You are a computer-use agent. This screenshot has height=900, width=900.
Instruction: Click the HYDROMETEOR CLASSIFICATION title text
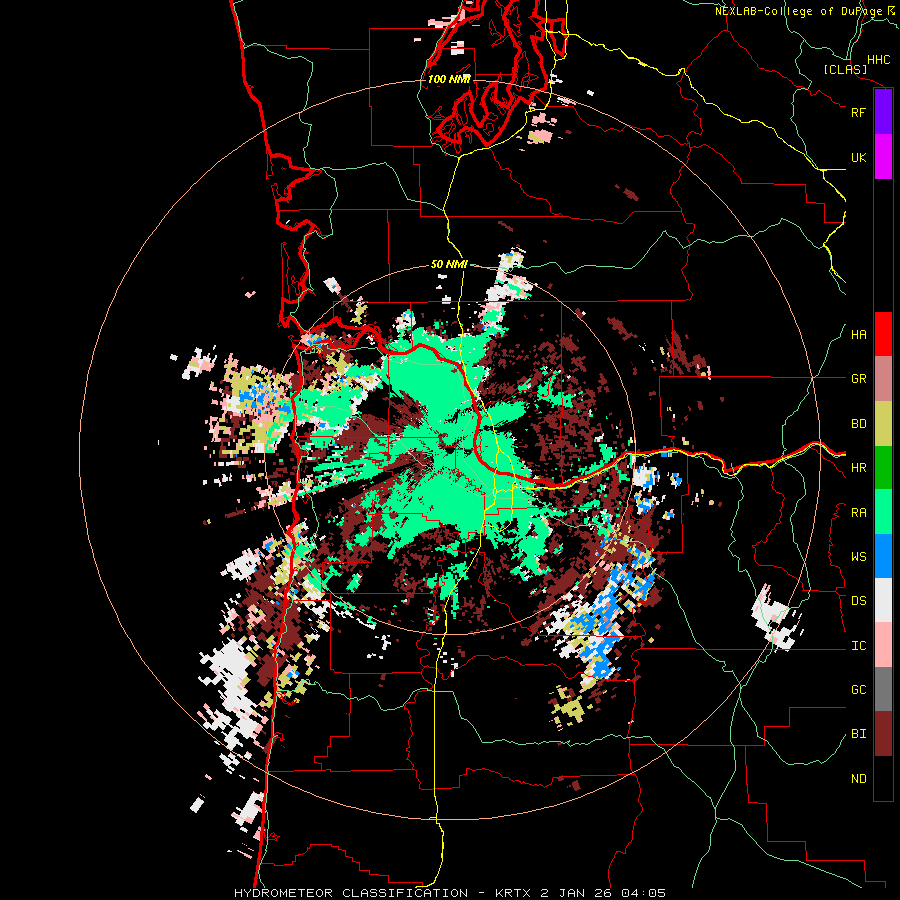coord(351,893)
